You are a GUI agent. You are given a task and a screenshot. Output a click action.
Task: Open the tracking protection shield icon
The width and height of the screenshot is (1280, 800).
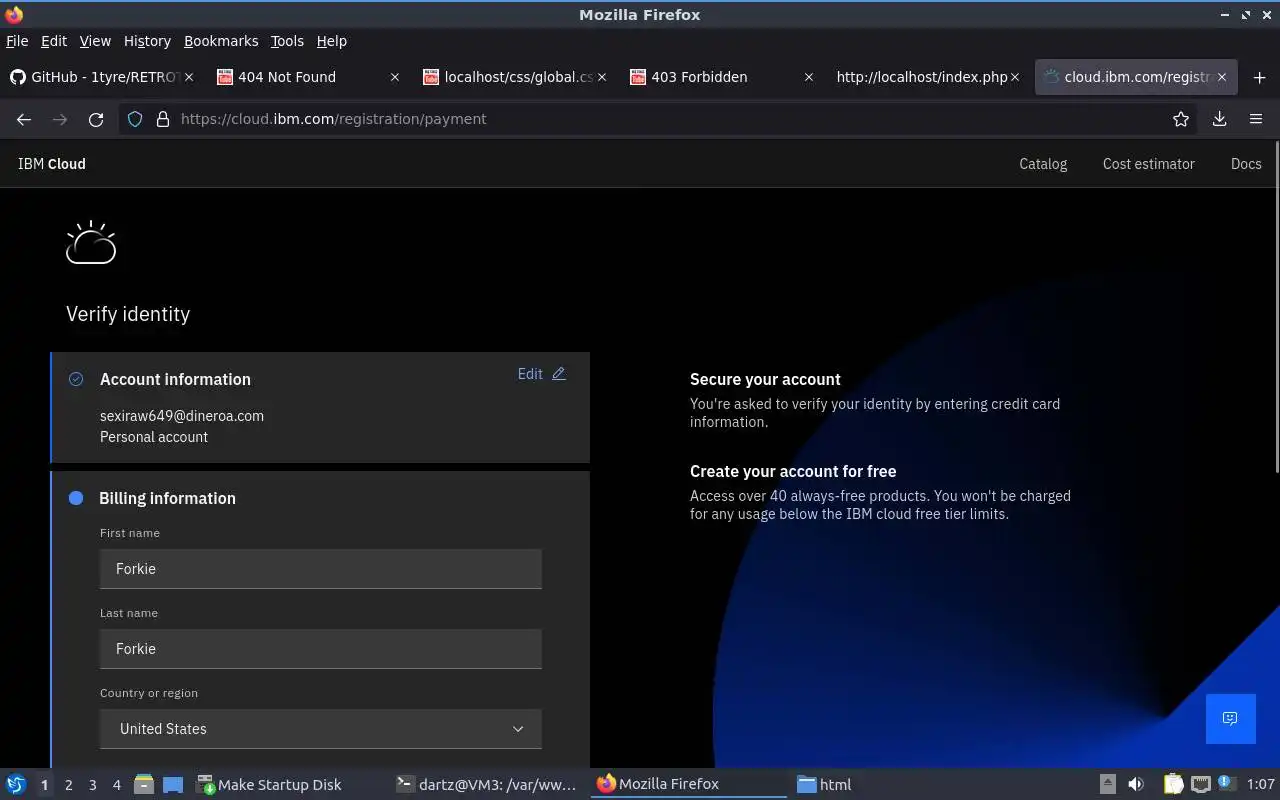135,119
